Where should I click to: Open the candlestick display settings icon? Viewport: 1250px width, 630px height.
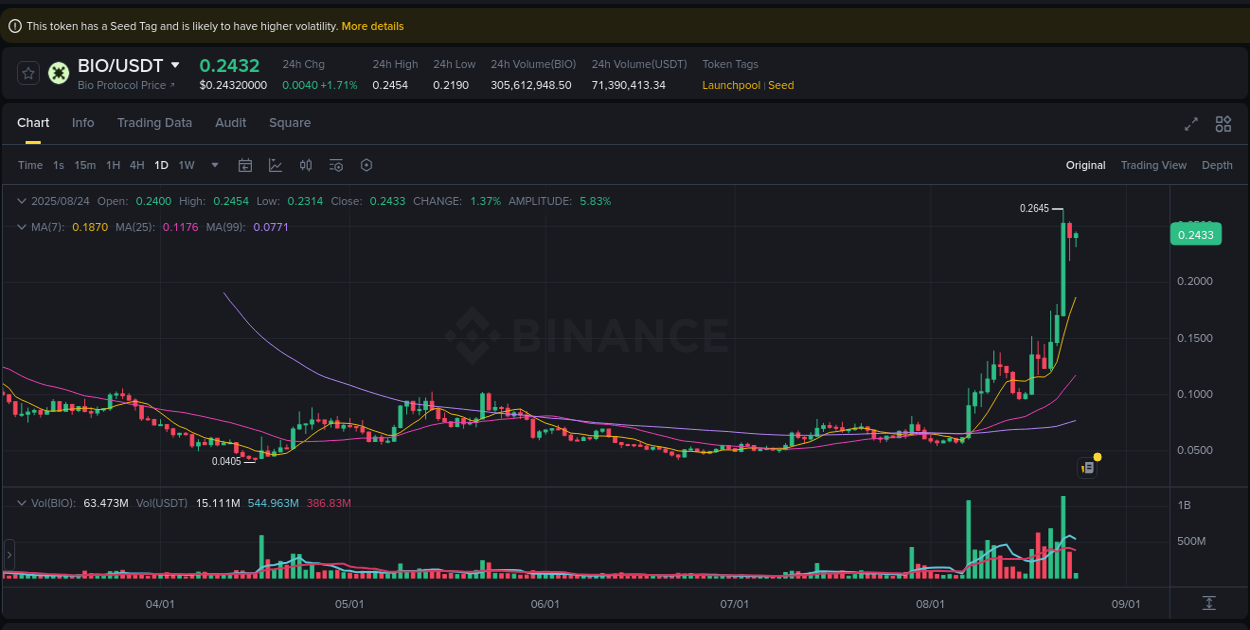coord(306,164)
